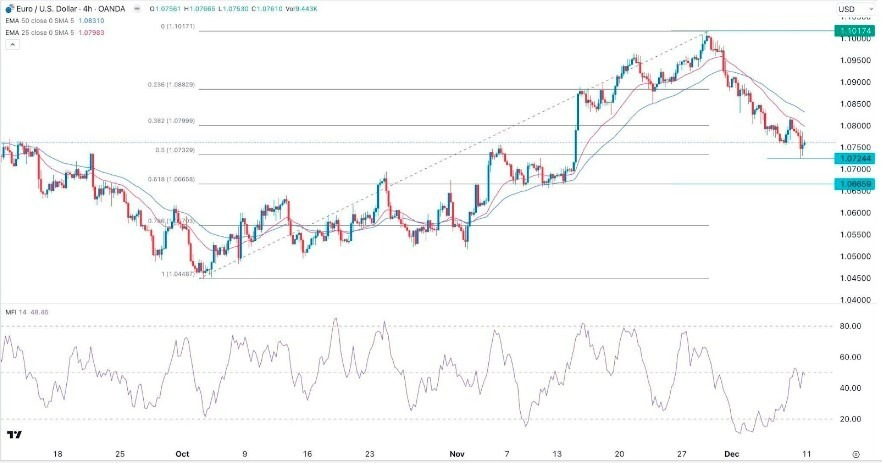Select the 1 (1.04487) Fibonacci level label
882x463 pixels.
[x=178, y=274]
